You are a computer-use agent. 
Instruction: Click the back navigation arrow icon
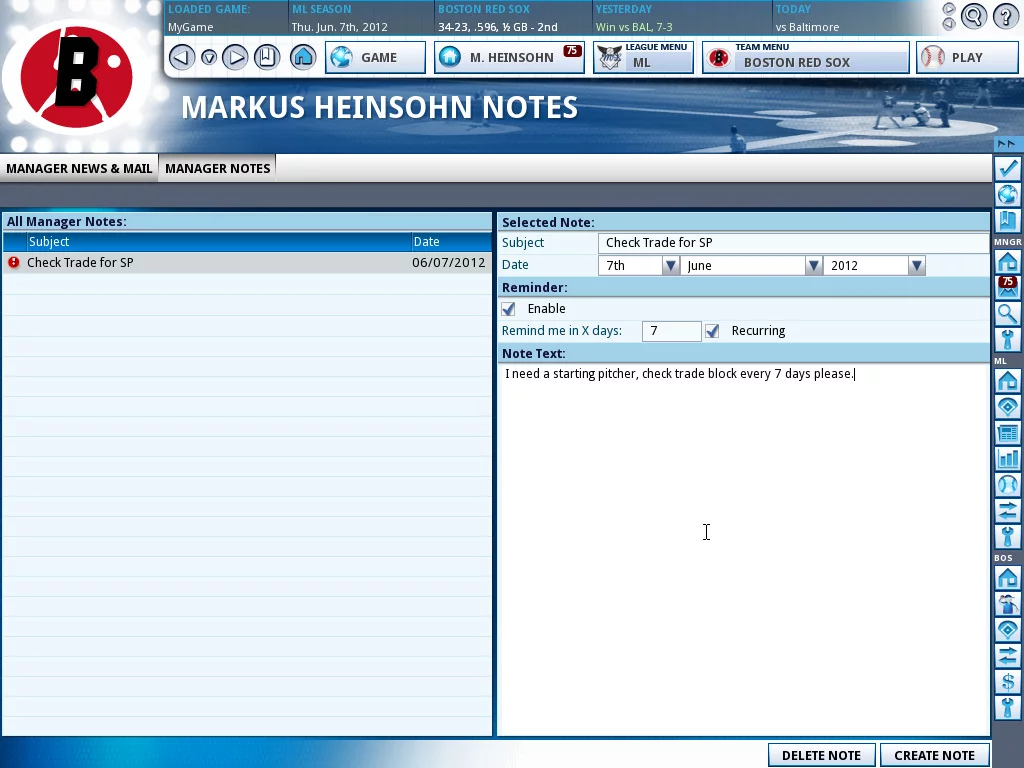point(182,57)
